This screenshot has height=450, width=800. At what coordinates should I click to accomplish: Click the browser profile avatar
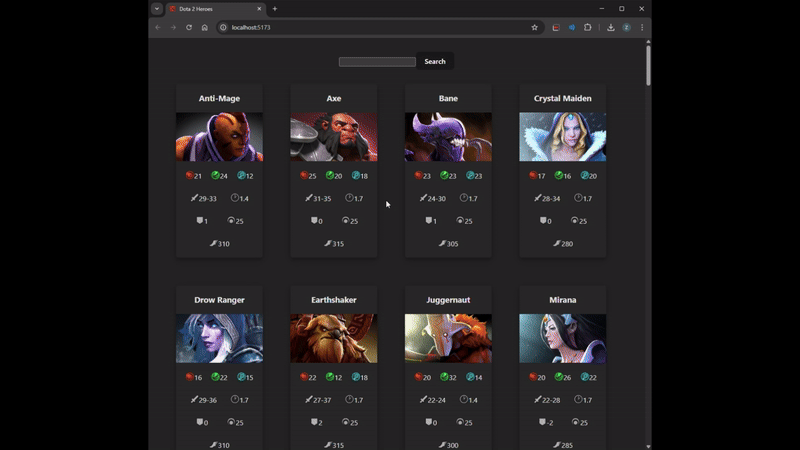(626, 28)
